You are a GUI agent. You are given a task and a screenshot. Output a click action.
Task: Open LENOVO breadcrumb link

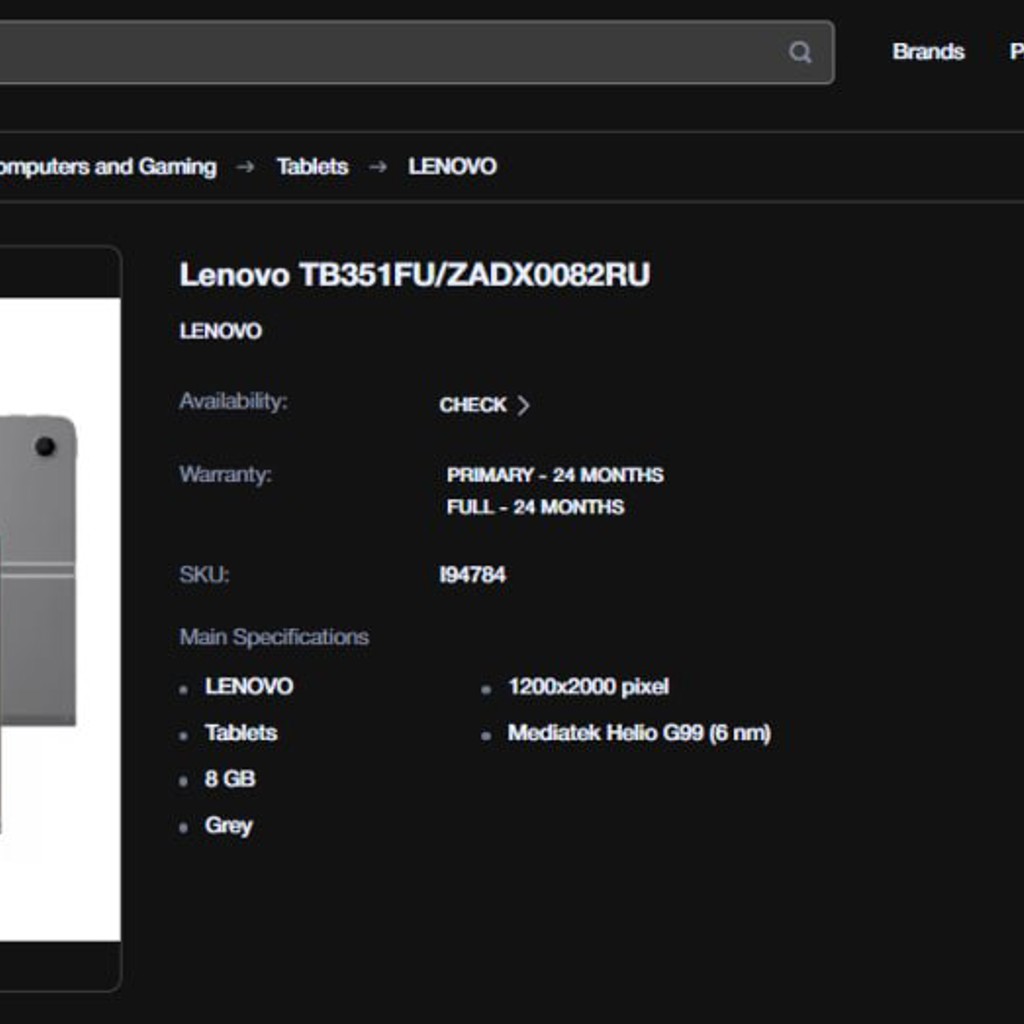(452, 167)
